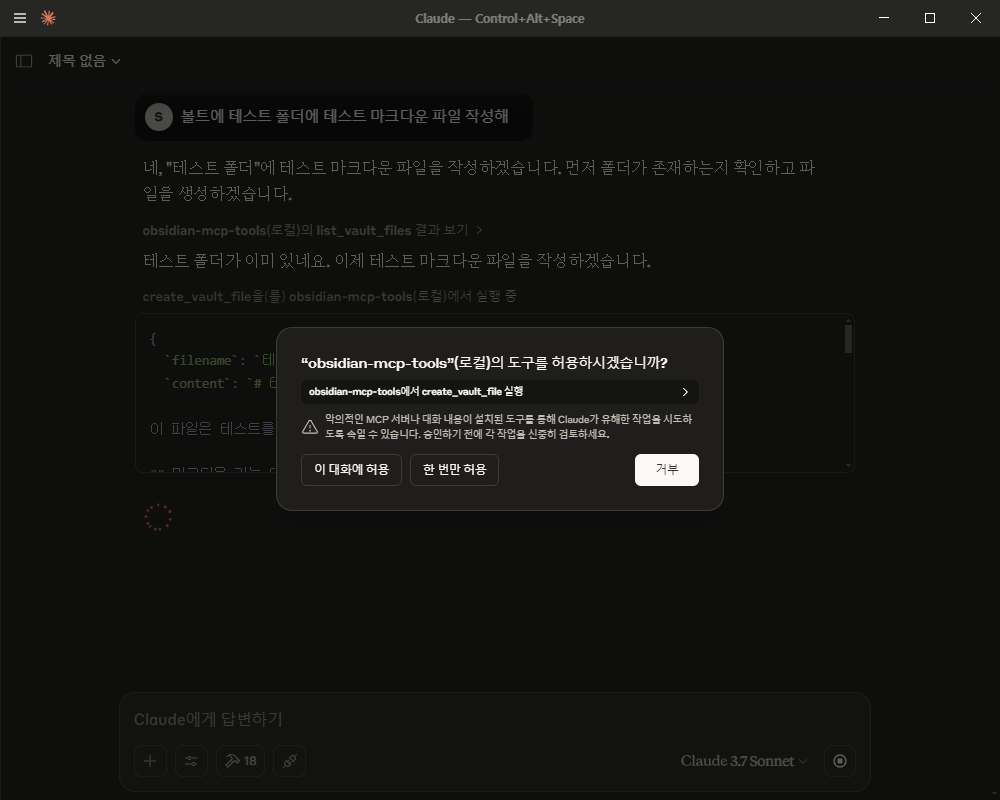Click the user message about 테스트 마크다운 파일
1000x800 pixels.
coord(334,117)
